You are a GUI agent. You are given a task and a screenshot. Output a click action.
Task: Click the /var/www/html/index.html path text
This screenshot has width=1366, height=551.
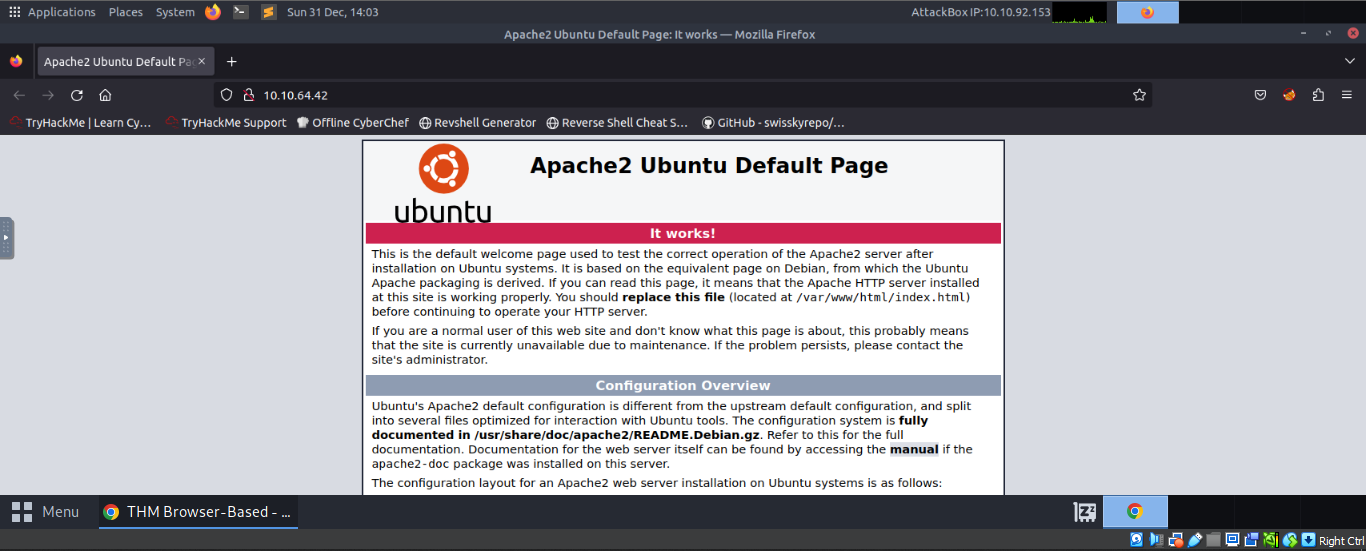881,297
